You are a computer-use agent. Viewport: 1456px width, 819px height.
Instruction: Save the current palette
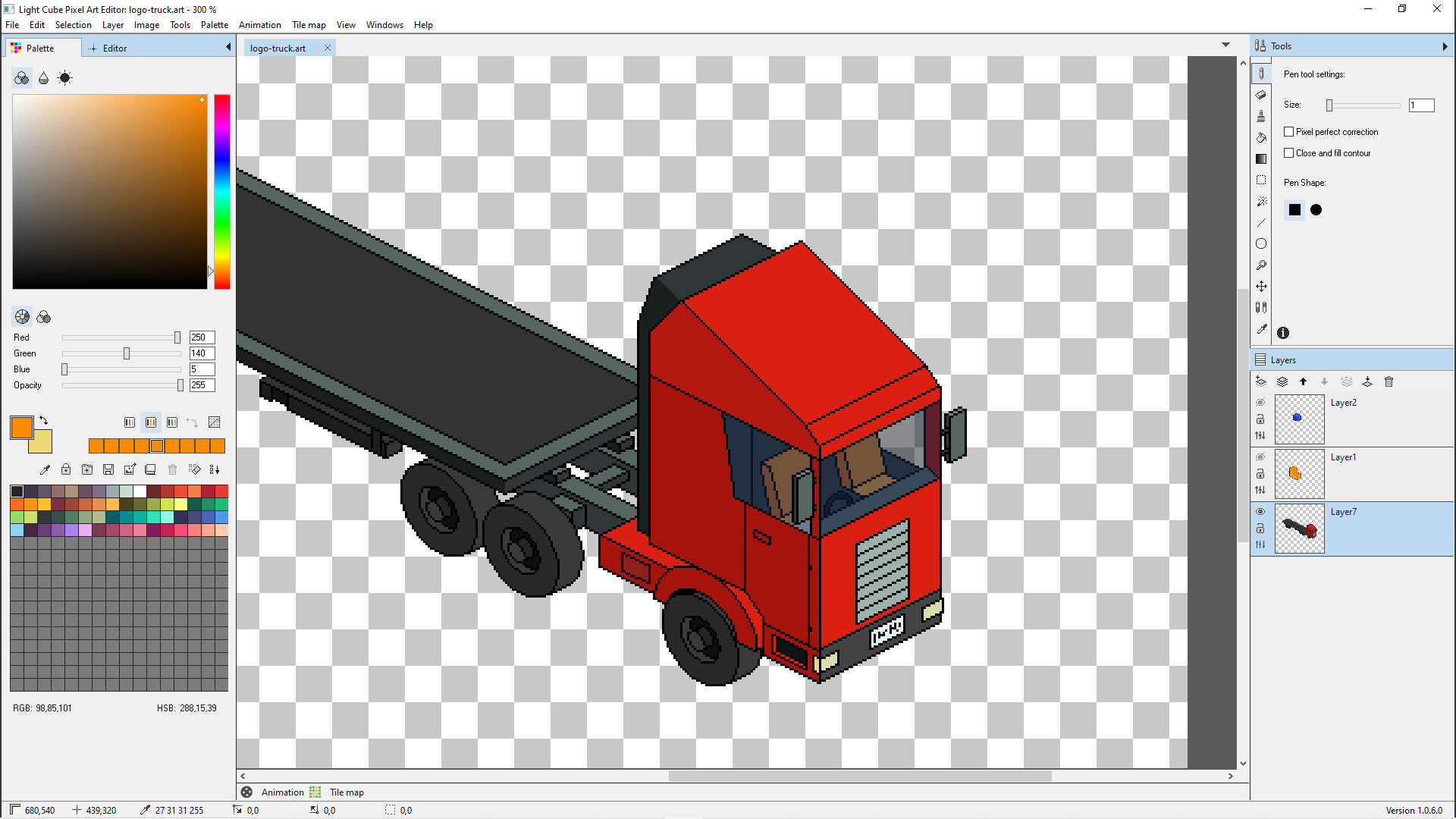(108, 469)
